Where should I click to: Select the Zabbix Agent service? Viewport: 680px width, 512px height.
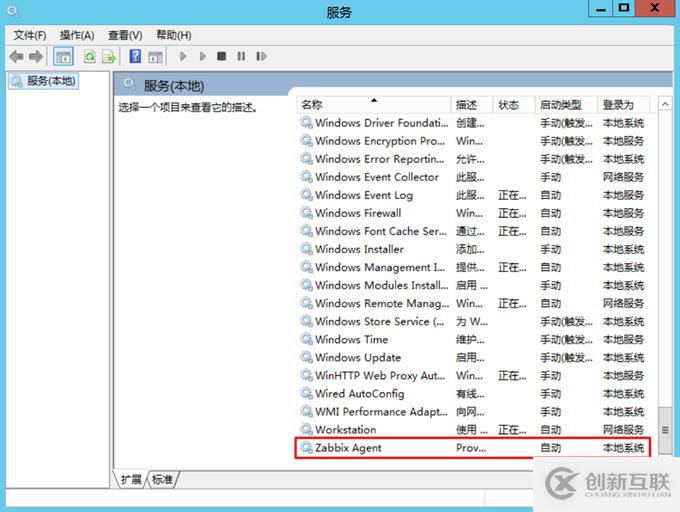tap(473, 448)
